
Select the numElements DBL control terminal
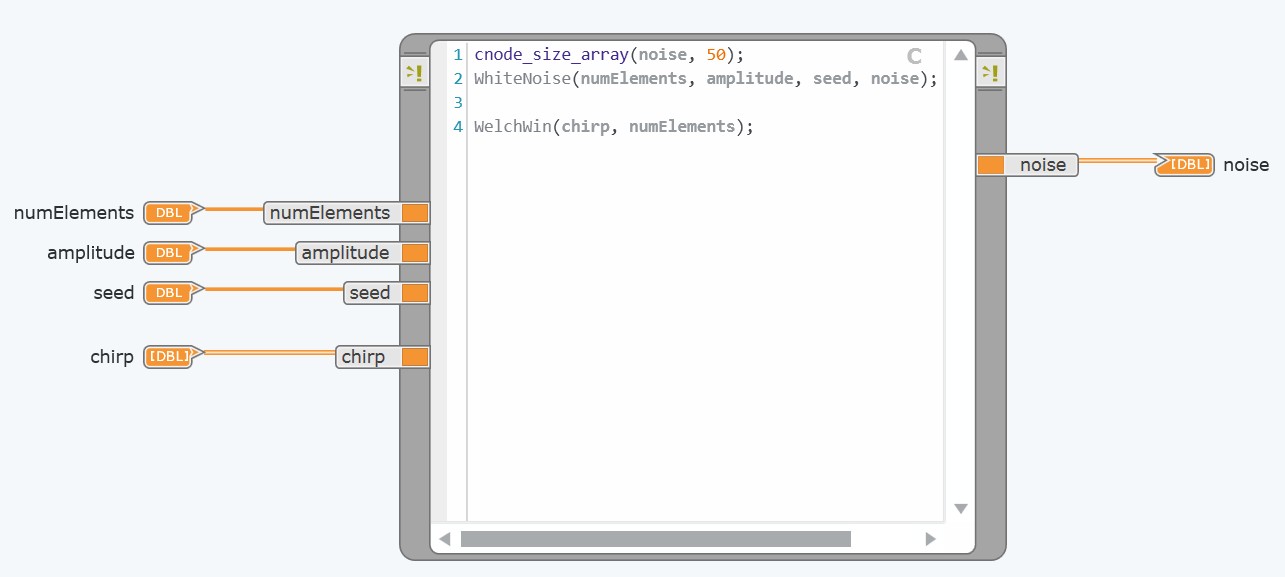click(170, 212)
